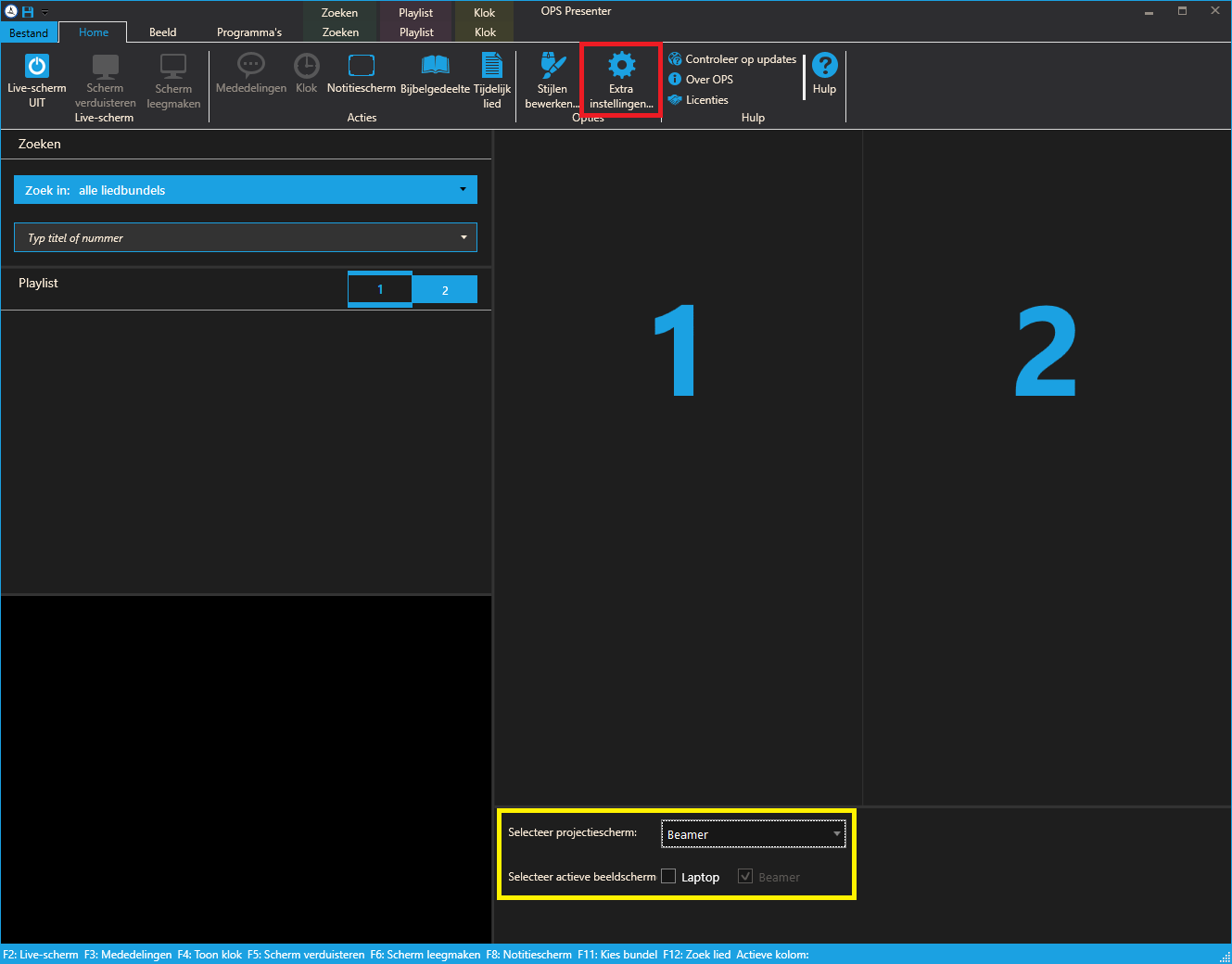Screen dimensions: 1232x964
Task: Click the Hulp question mark icon
Action: (x=824, y=65)
